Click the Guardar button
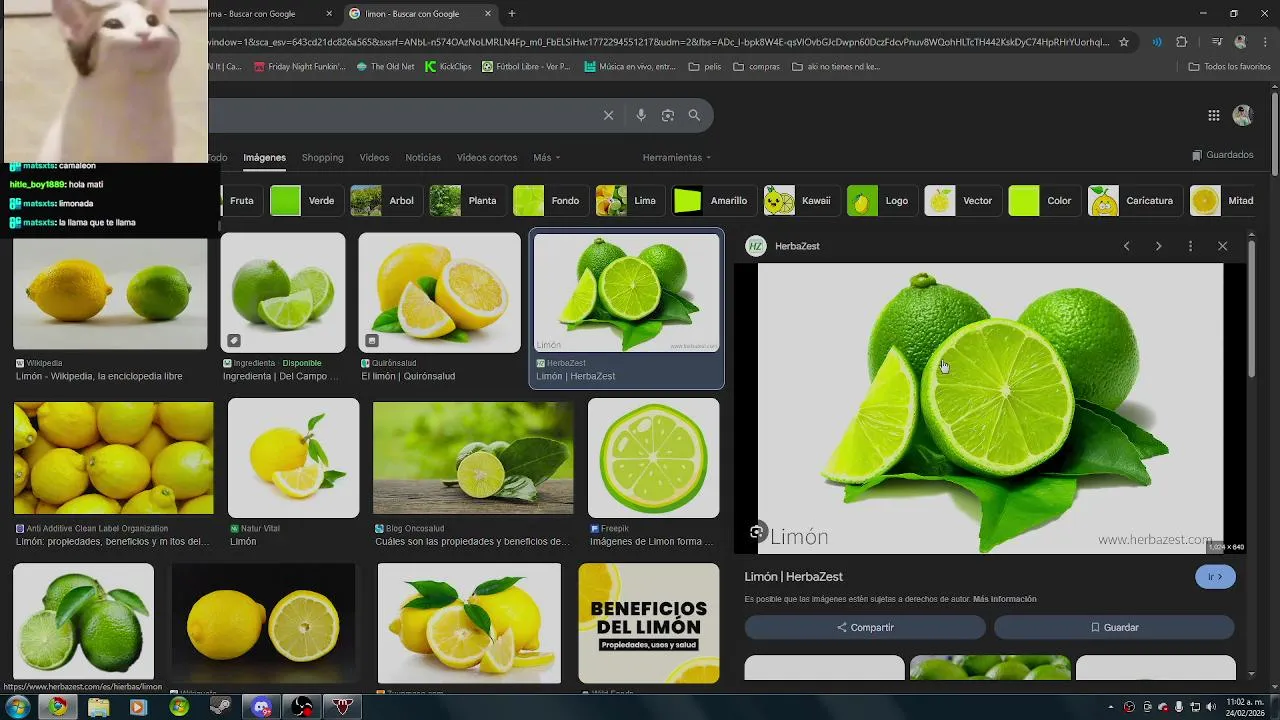Image resolution: width=1280 pixels, height=720 pixels. coord(1114,627)
